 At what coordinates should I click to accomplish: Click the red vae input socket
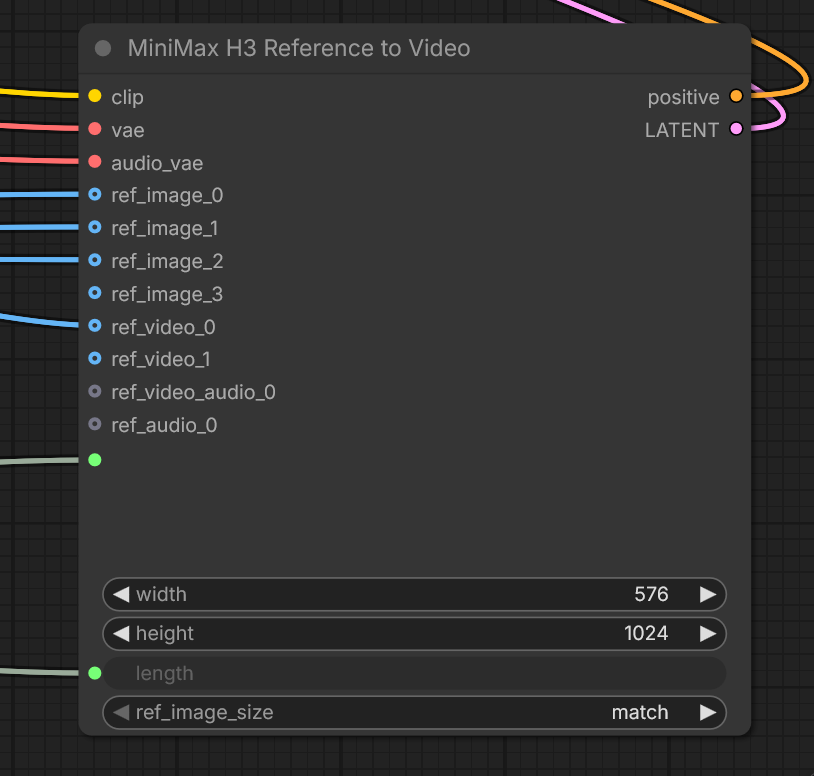click(x=94, y=129)
